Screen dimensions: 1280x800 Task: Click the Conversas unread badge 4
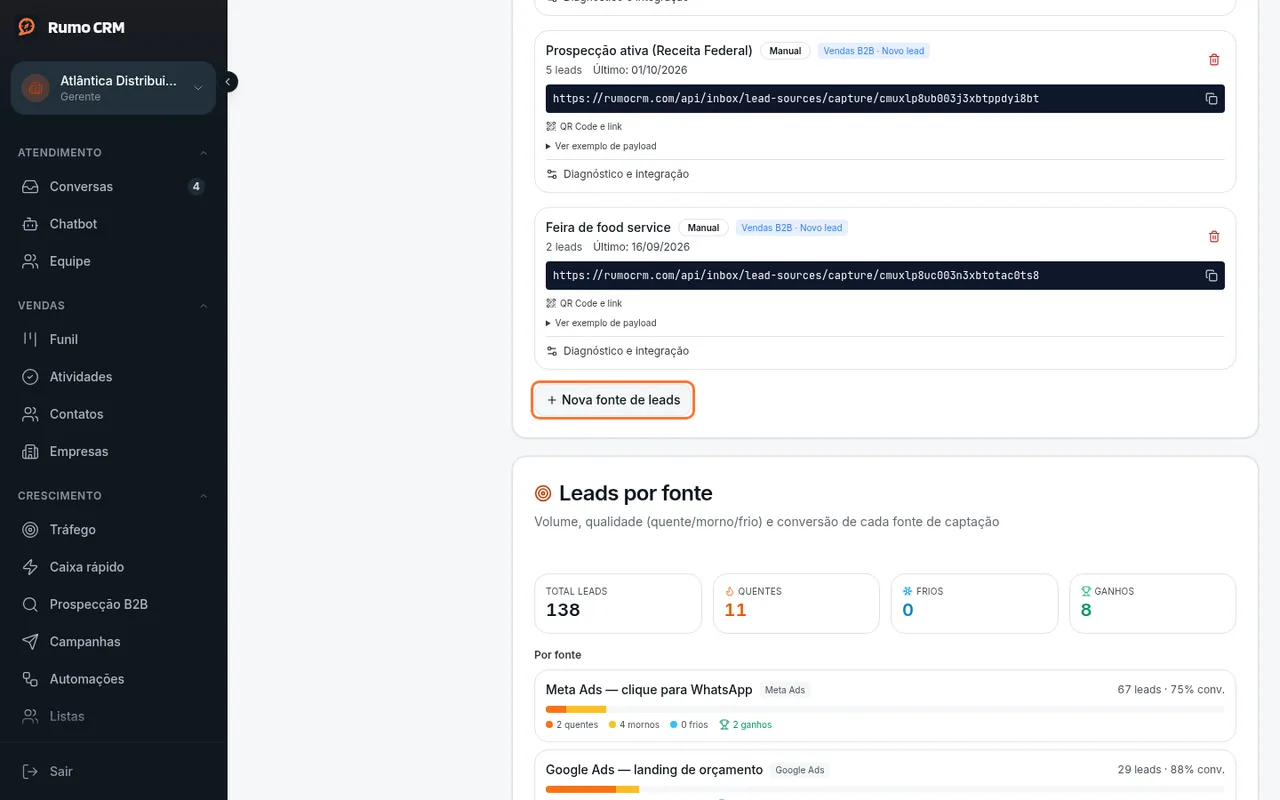tap(196, 186)
